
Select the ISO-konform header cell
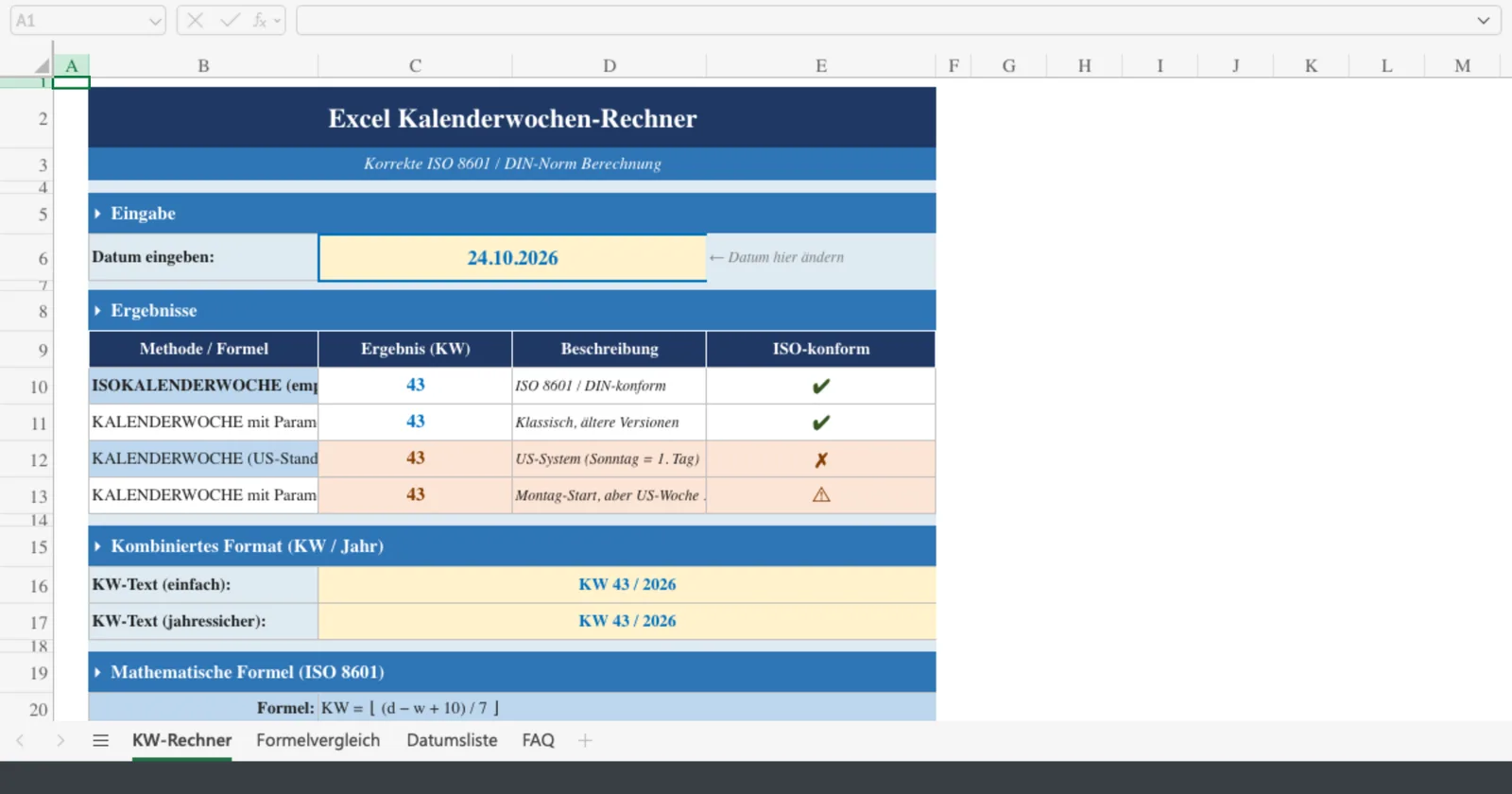[821, 349]
